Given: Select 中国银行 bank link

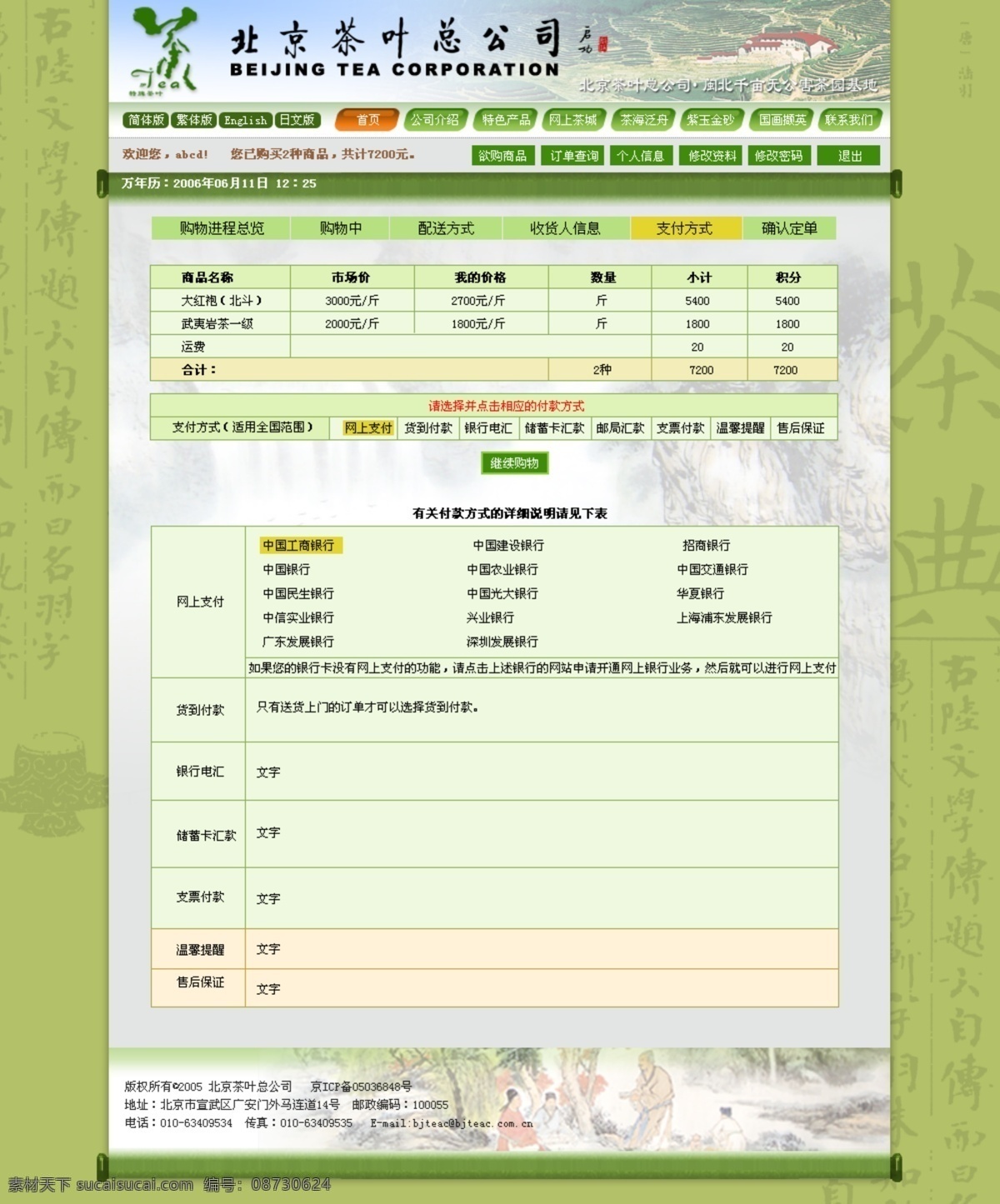Looking at the screenshot, I should point(287,569).
